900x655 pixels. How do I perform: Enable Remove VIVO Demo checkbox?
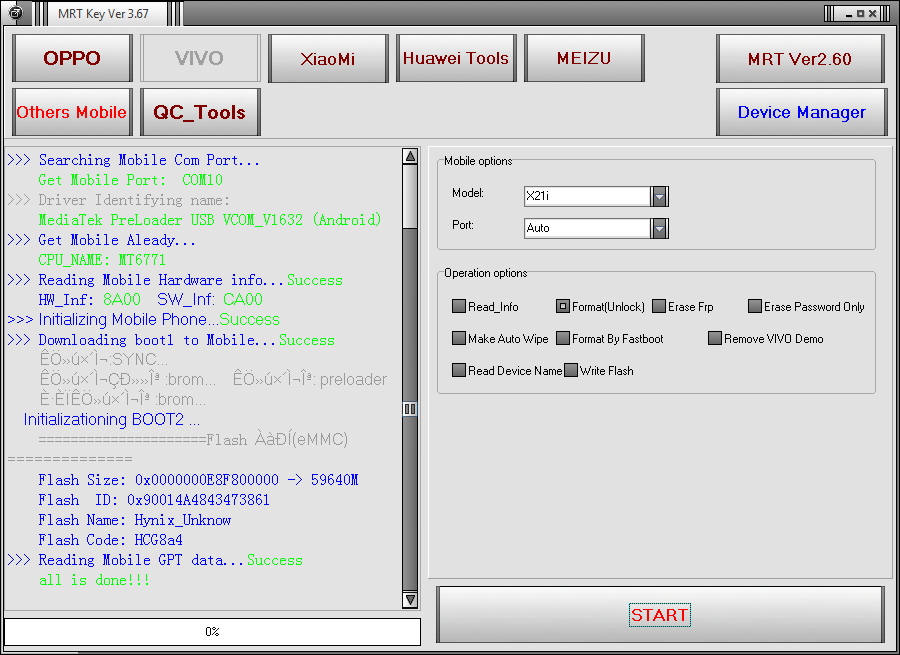[715, 339]
